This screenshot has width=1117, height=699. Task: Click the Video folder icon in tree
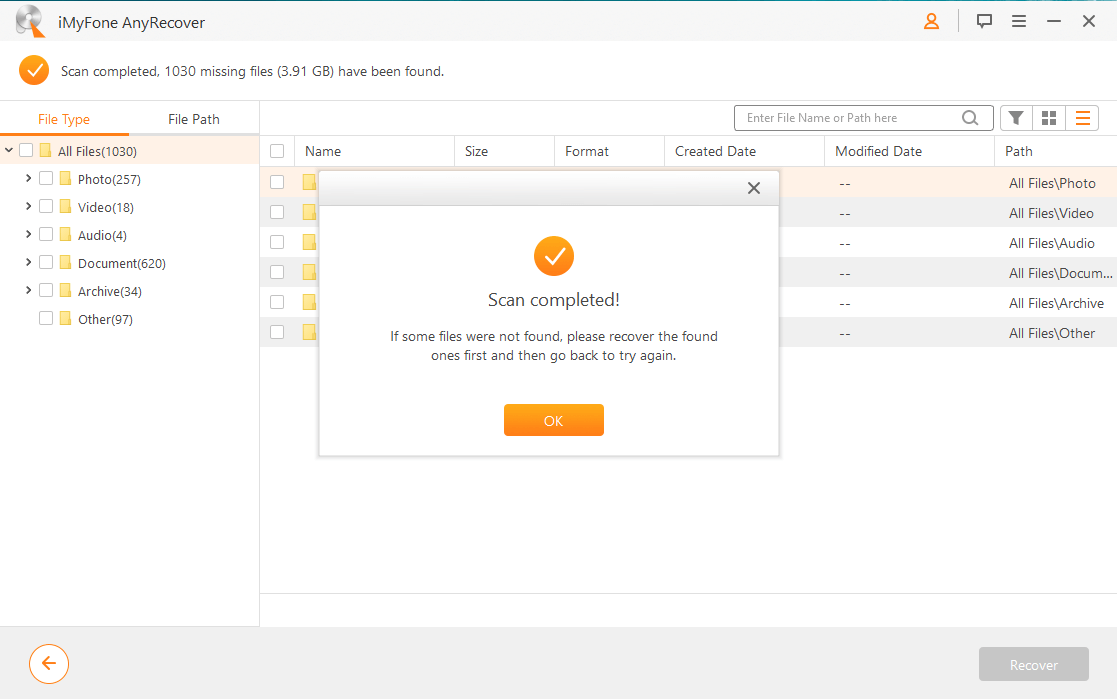point(66,207)
